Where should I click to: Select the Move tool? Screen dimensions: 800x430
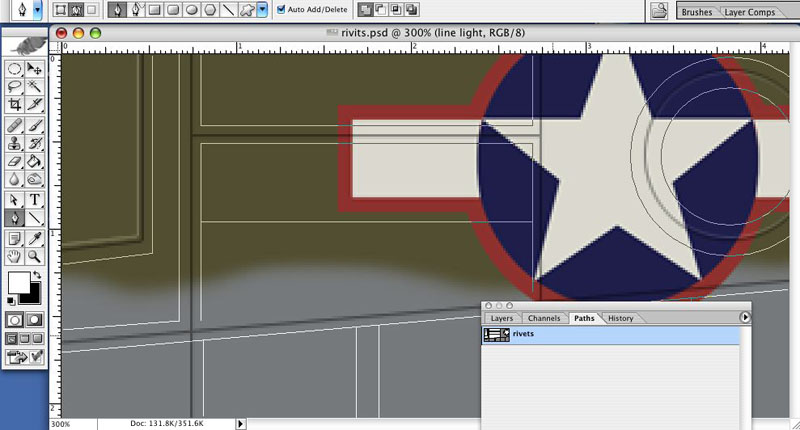coord(34,68)
